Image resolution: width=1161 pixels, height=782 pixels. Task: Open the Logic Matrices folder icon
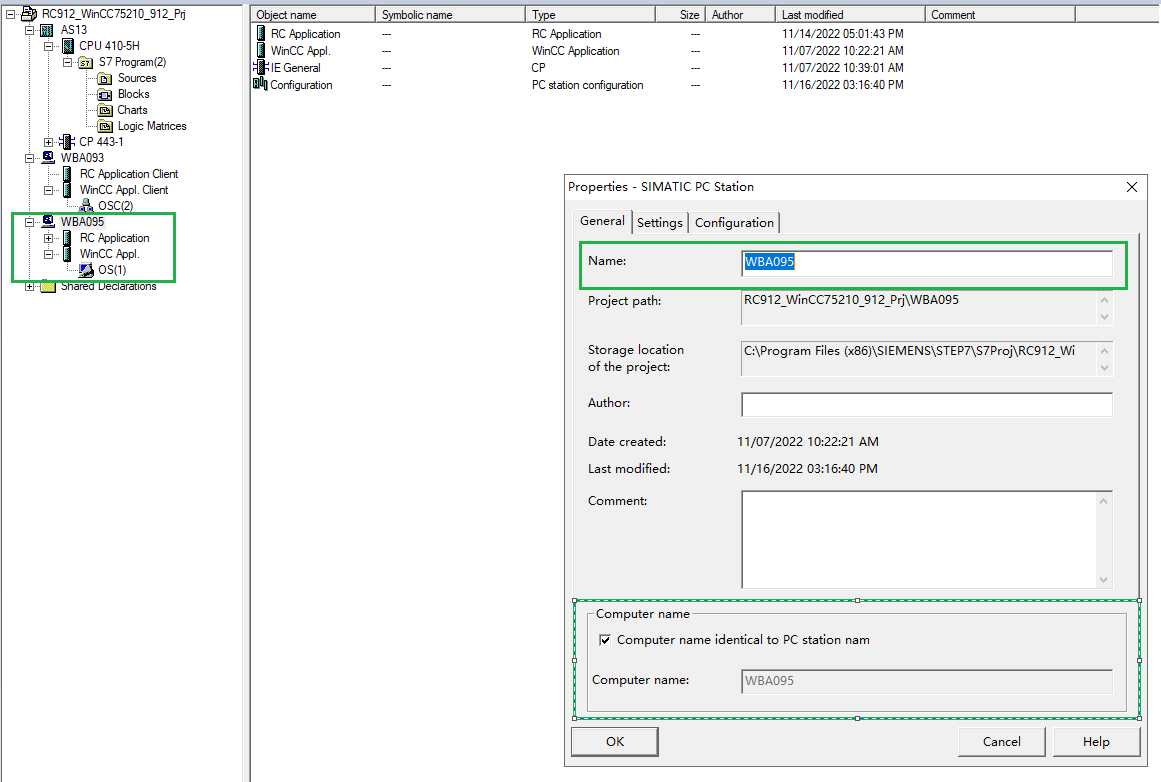[x=104, y=127]
